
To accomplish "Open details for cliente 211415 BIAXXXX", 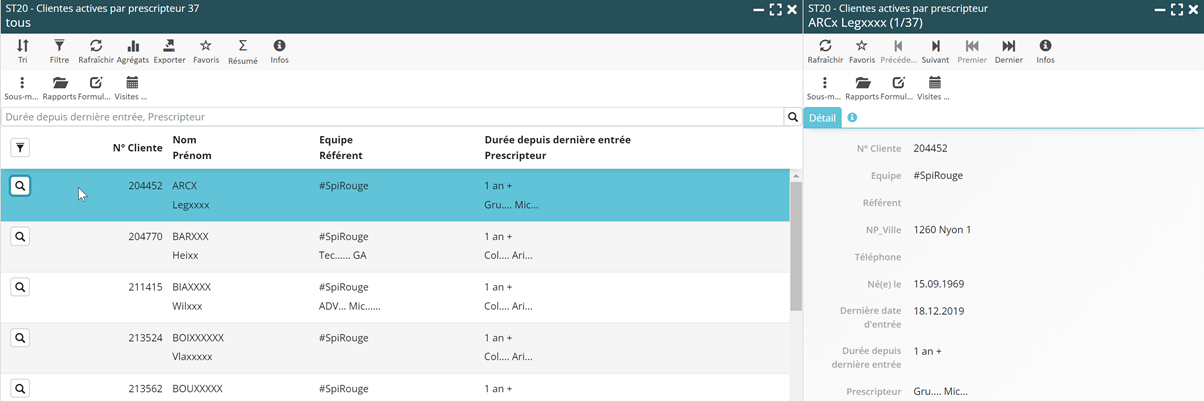I will click(20, 287).
